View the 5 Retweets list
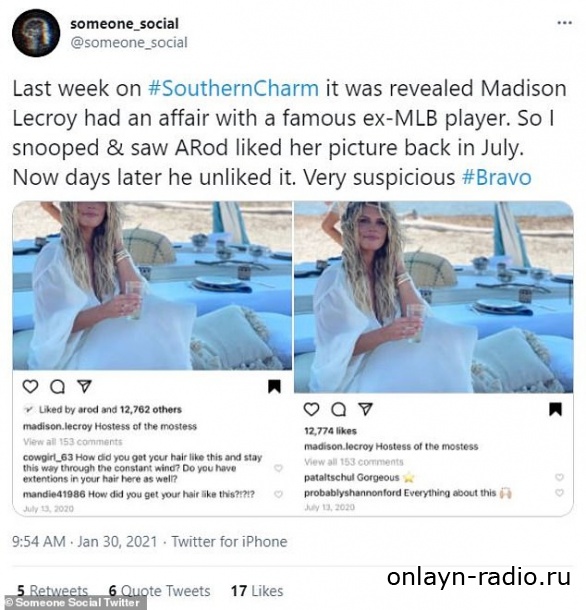 tap(53, 591)
